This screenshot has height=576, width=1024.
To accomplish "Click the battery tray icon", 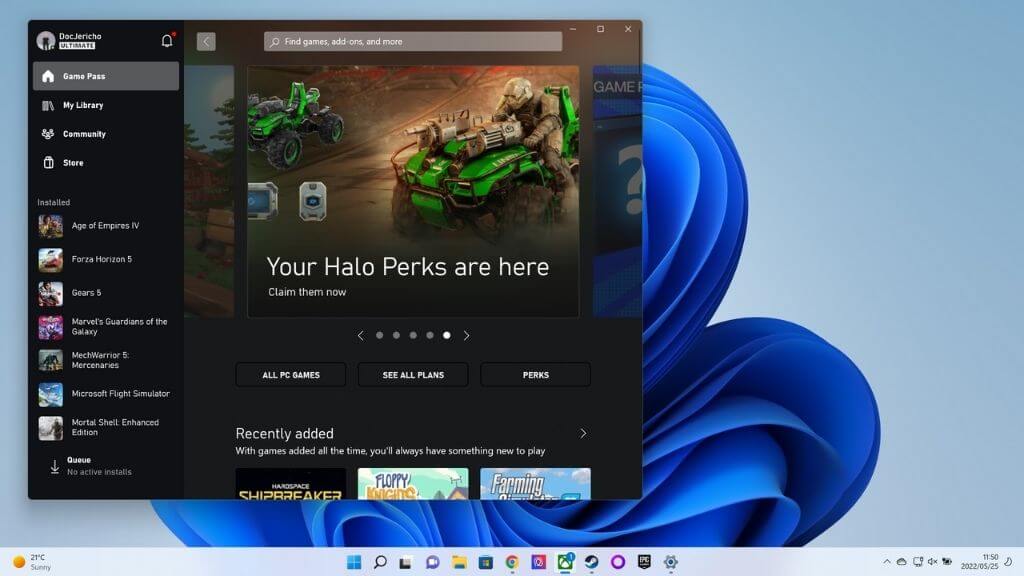I will (947, 562).
